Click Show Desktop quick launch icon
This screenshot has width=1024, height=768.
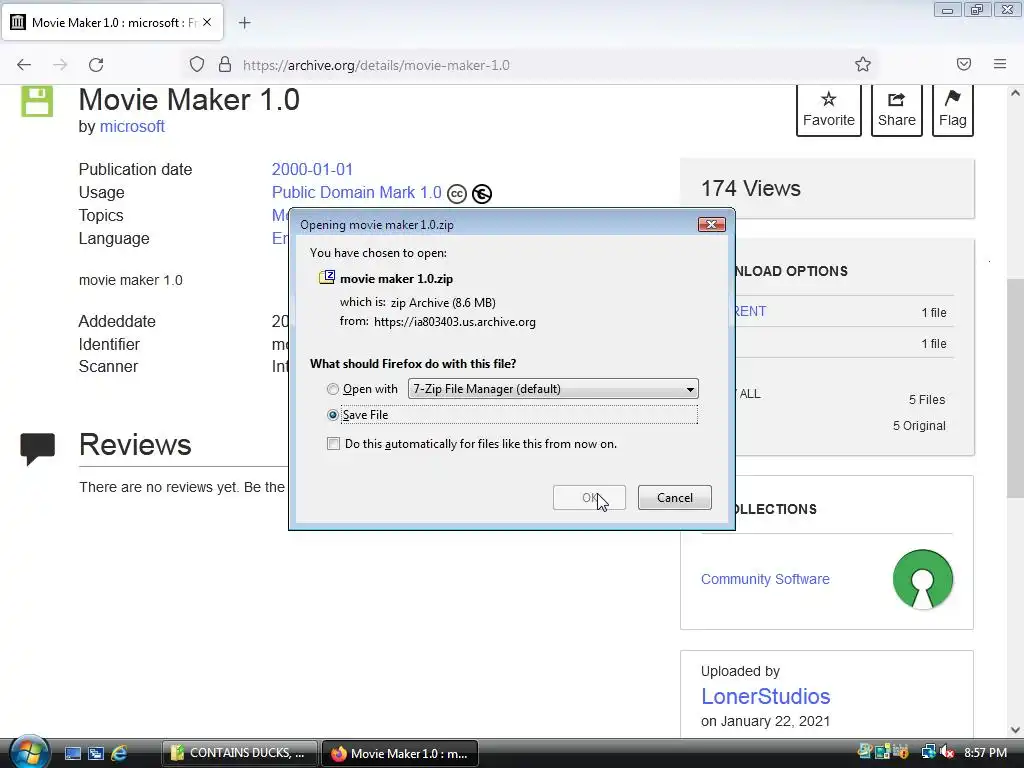click(72, 753)
